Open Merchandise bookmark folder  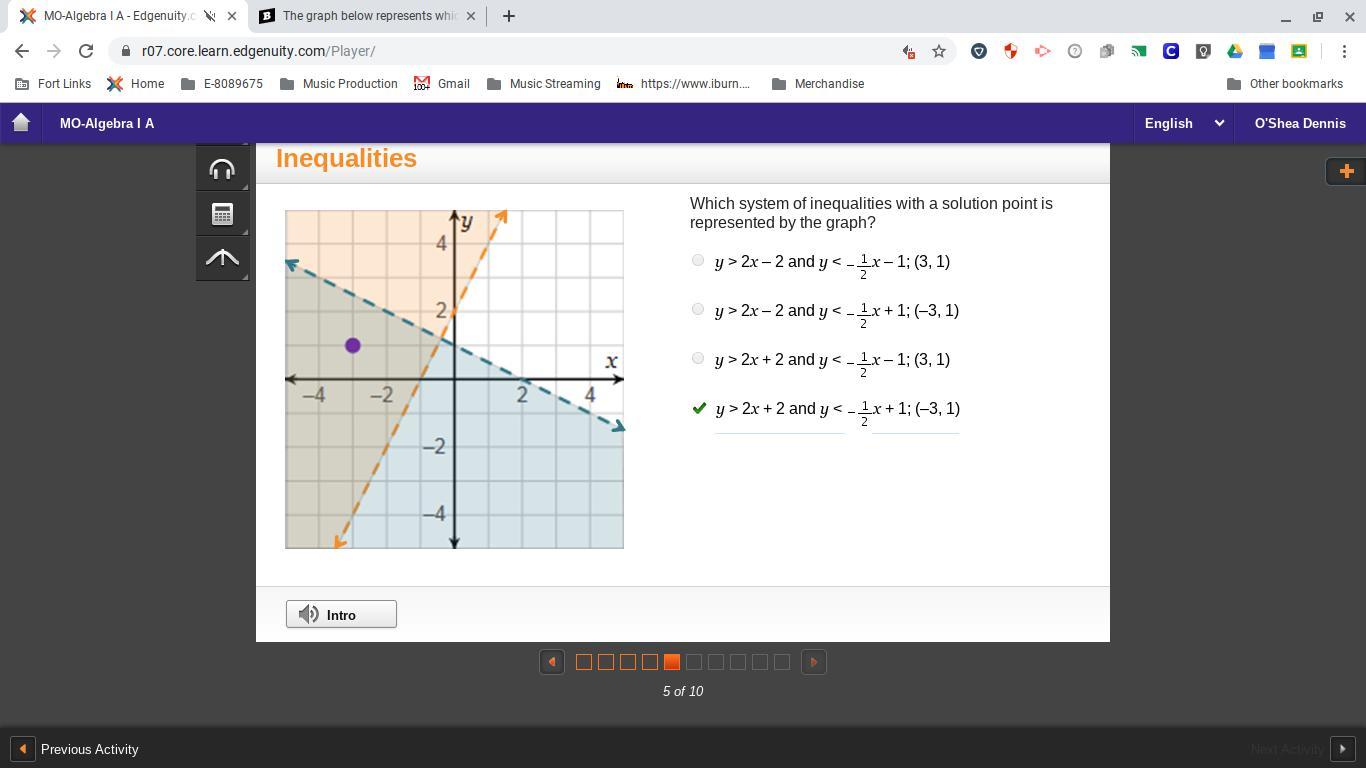[x=818, y=84]
